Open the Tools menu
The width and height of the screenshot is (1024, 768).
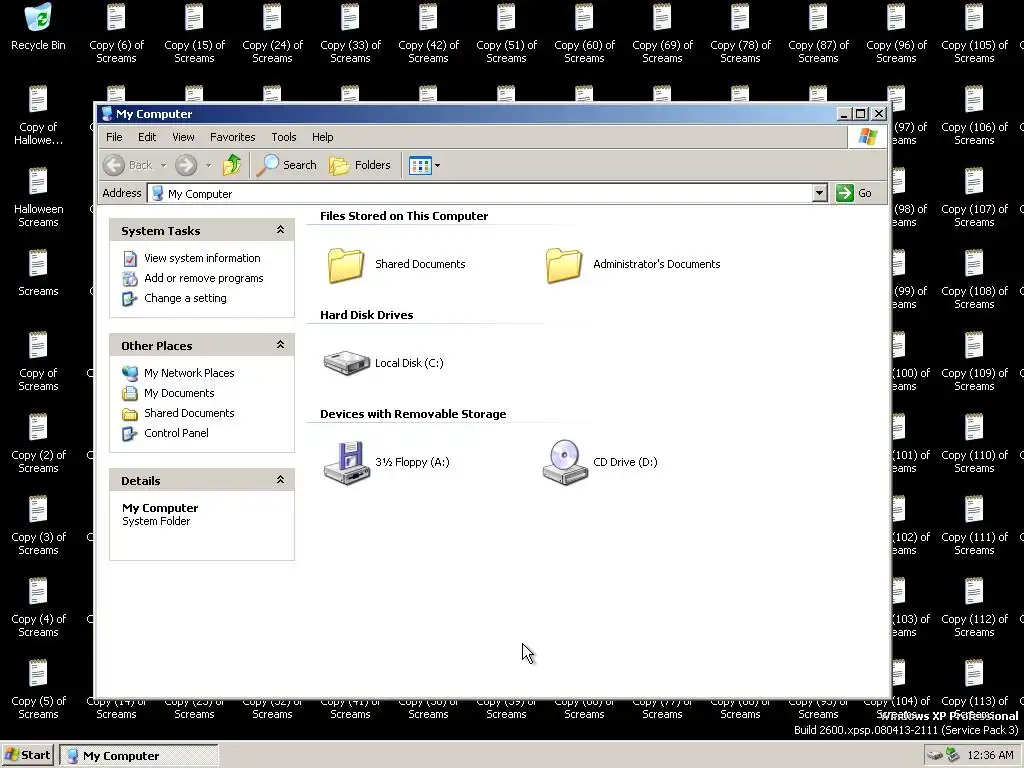point(283,137)
